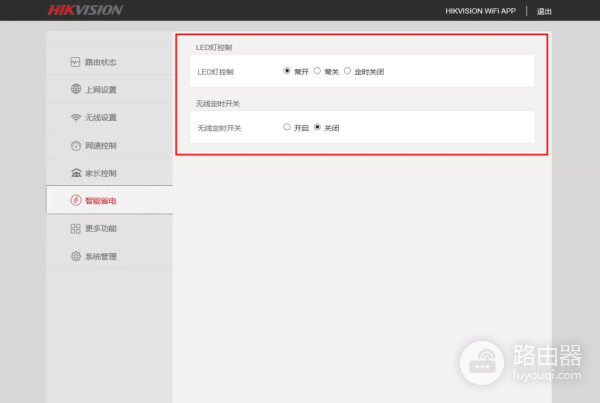The width and height of the screenshot is (600, 403).
Task: Open the HIKVISION WiFi APP link
Action: (x=481, y=11)
